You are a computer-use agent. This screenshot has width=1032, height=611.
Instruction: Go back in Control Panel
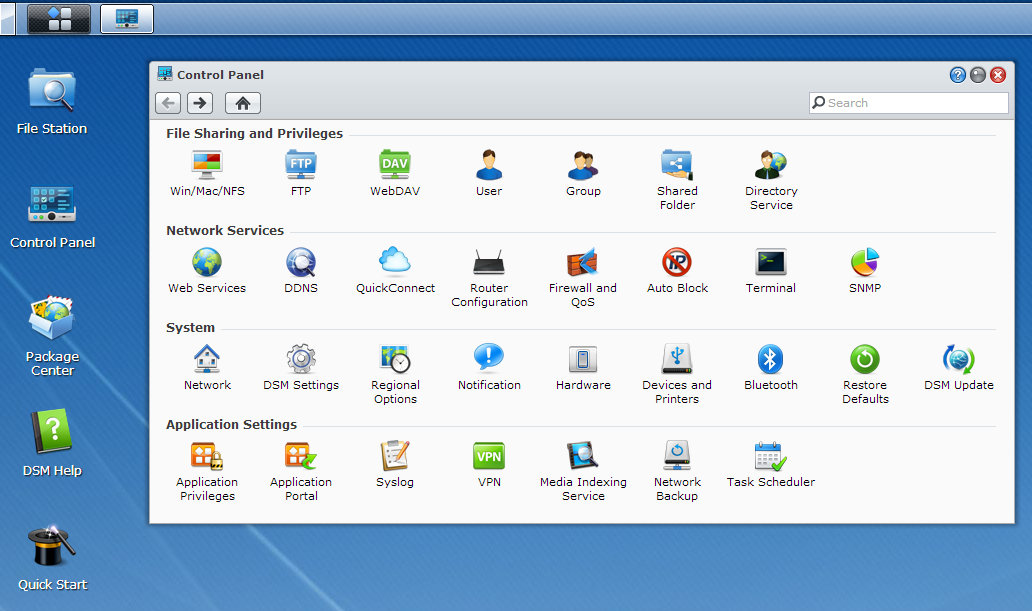click(168, 103)
